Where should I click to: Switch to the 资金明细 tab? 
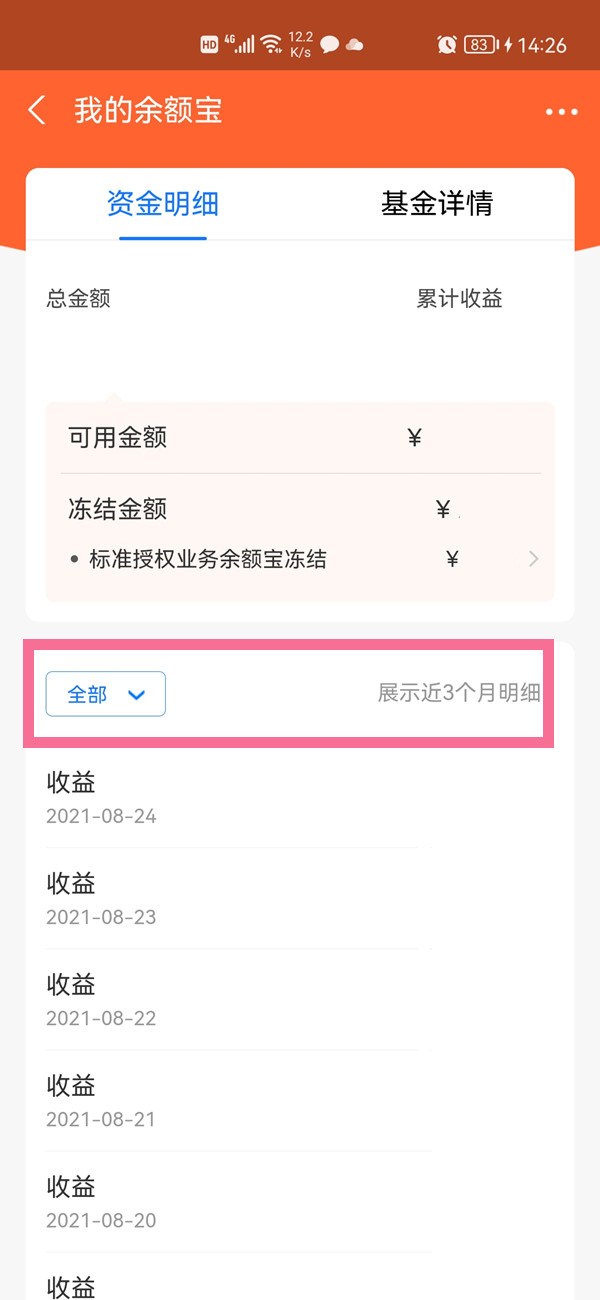coord(163,204)
